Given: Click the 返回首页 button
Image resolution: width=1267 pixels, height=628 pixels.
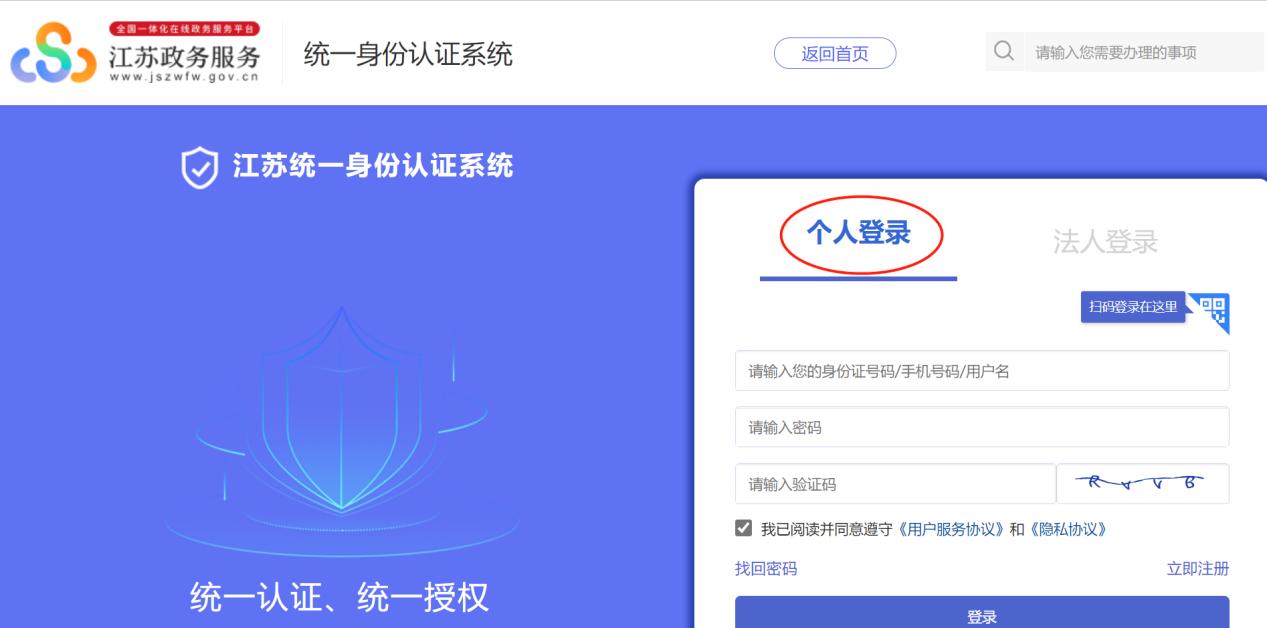Looking at the screenshot, I should [x=835, y=54].
